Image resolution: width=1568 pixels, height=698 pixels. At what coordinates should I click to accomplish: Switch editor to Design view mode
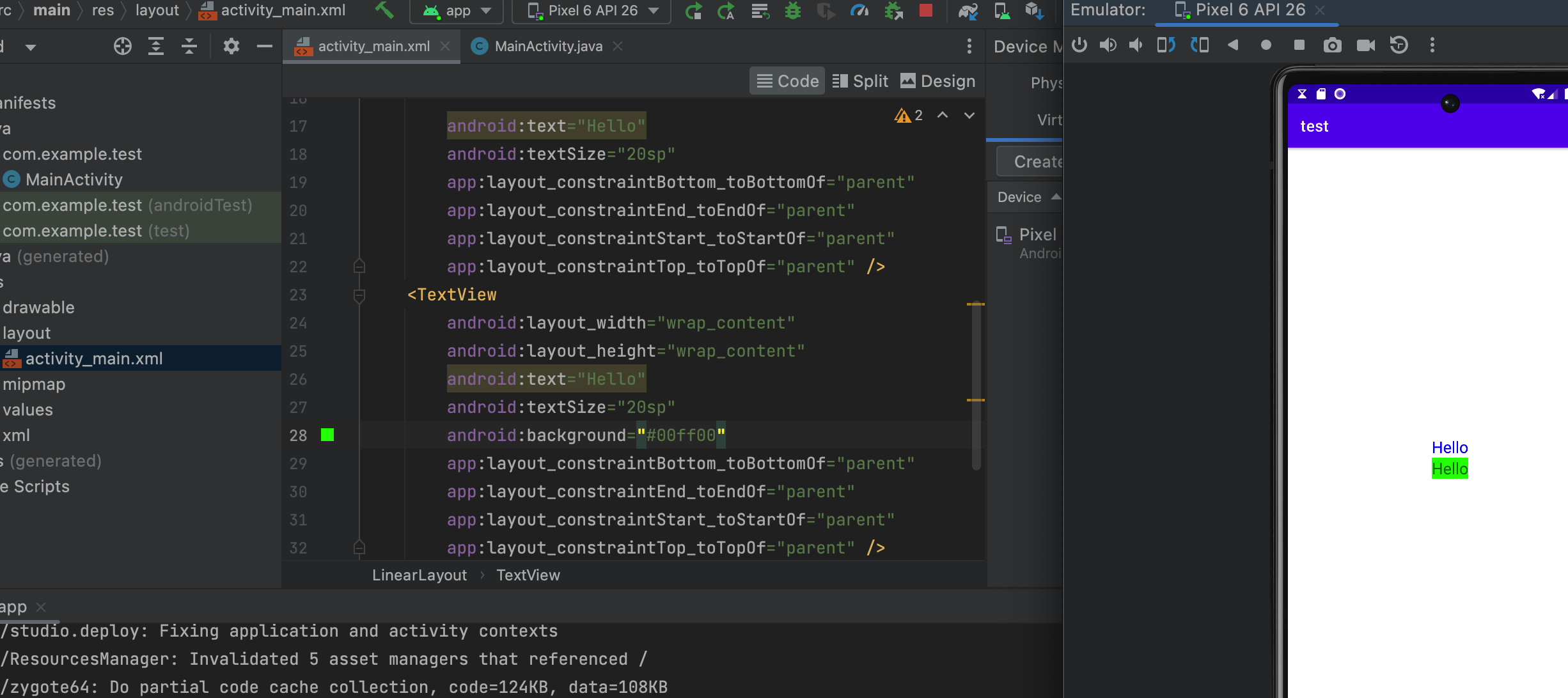point(937,81)
